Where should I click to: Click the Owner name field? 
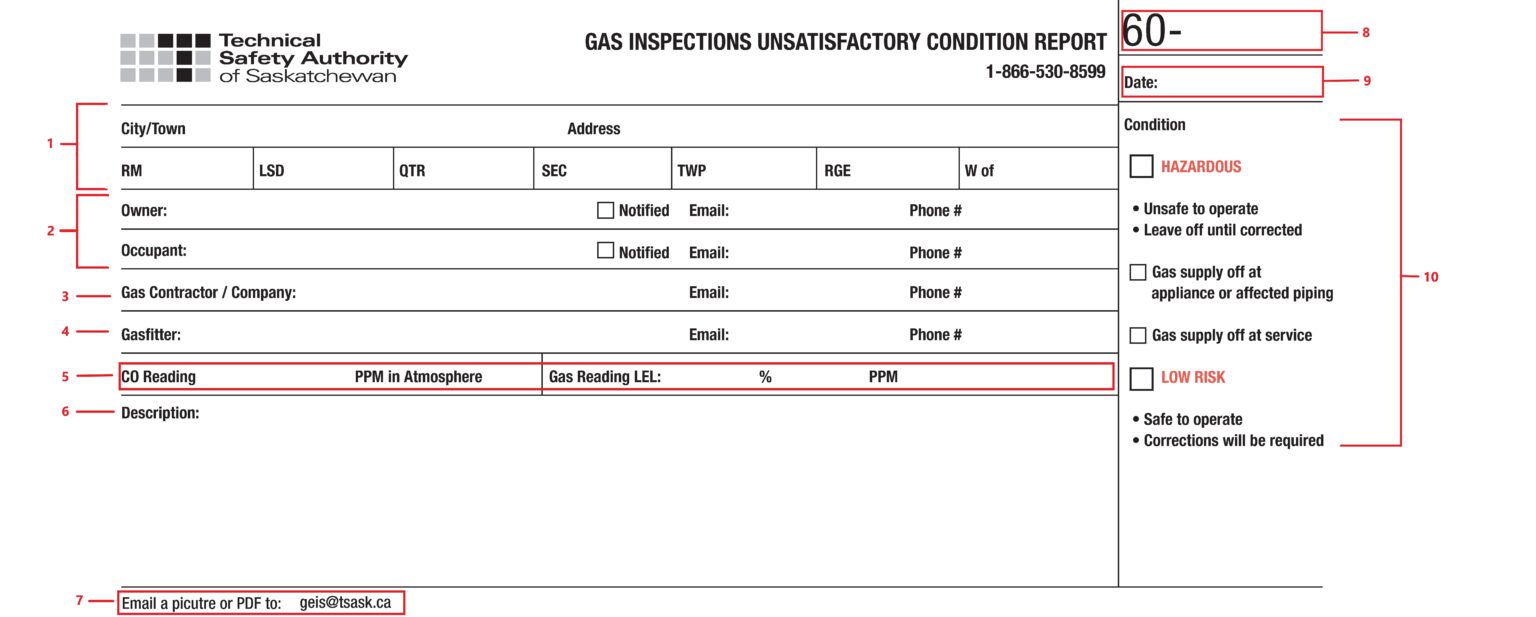(x=380, y=211)
